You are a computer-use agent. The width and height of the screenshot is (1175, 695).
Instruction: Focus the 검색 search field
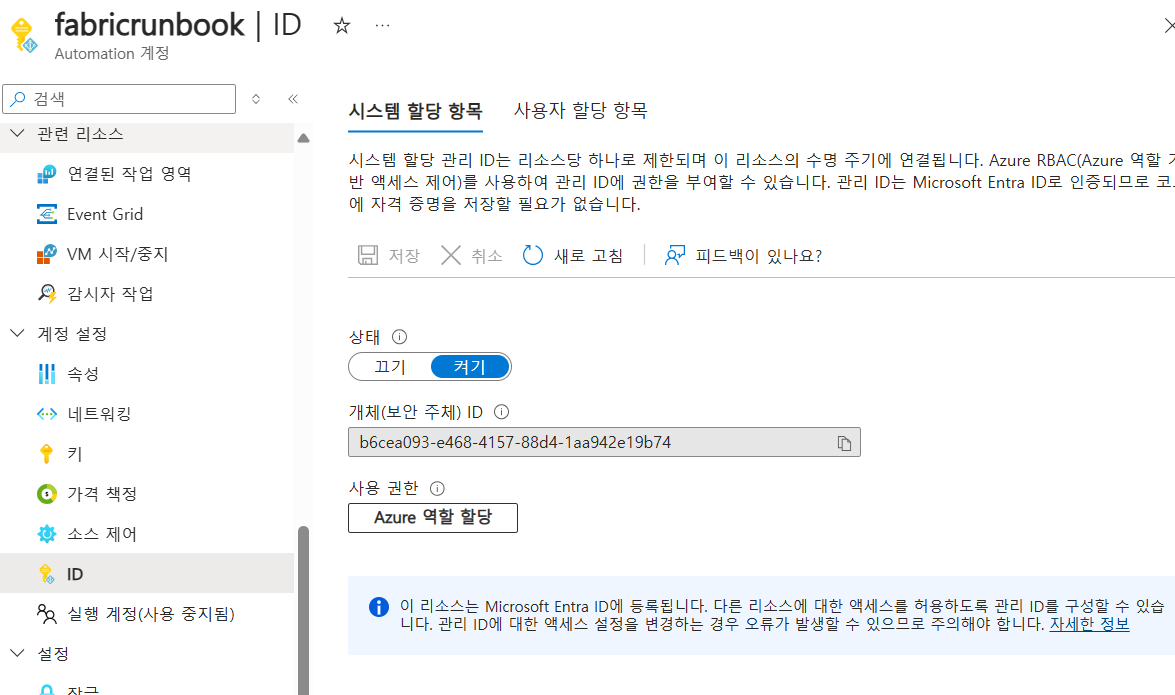[x=119, y=99]
